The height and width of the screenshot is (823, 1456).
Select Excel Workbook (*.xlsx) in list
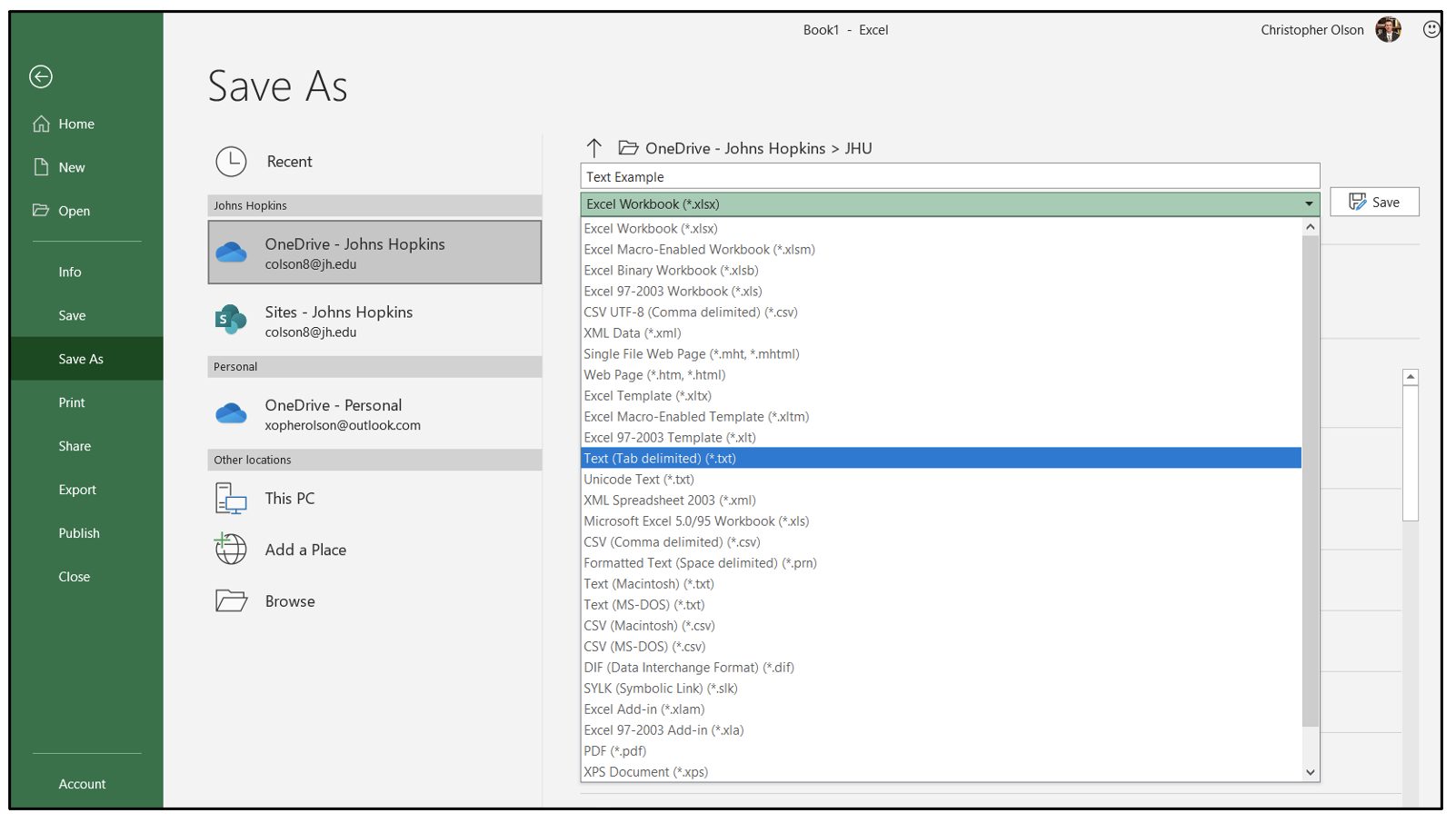coord(941,228)
